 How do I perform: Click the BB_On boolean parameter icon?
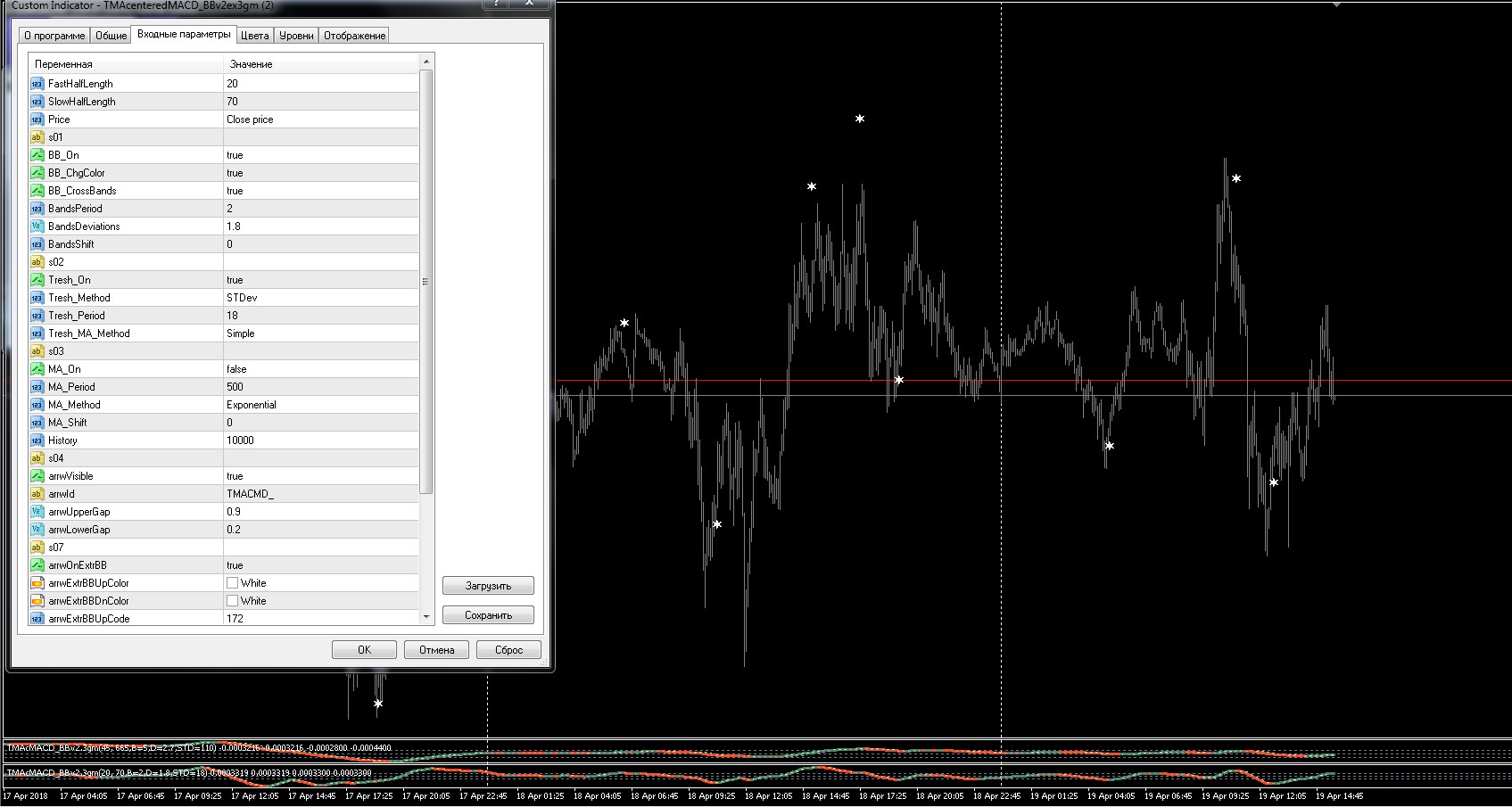pyautogui.click(x=37, y=155)
